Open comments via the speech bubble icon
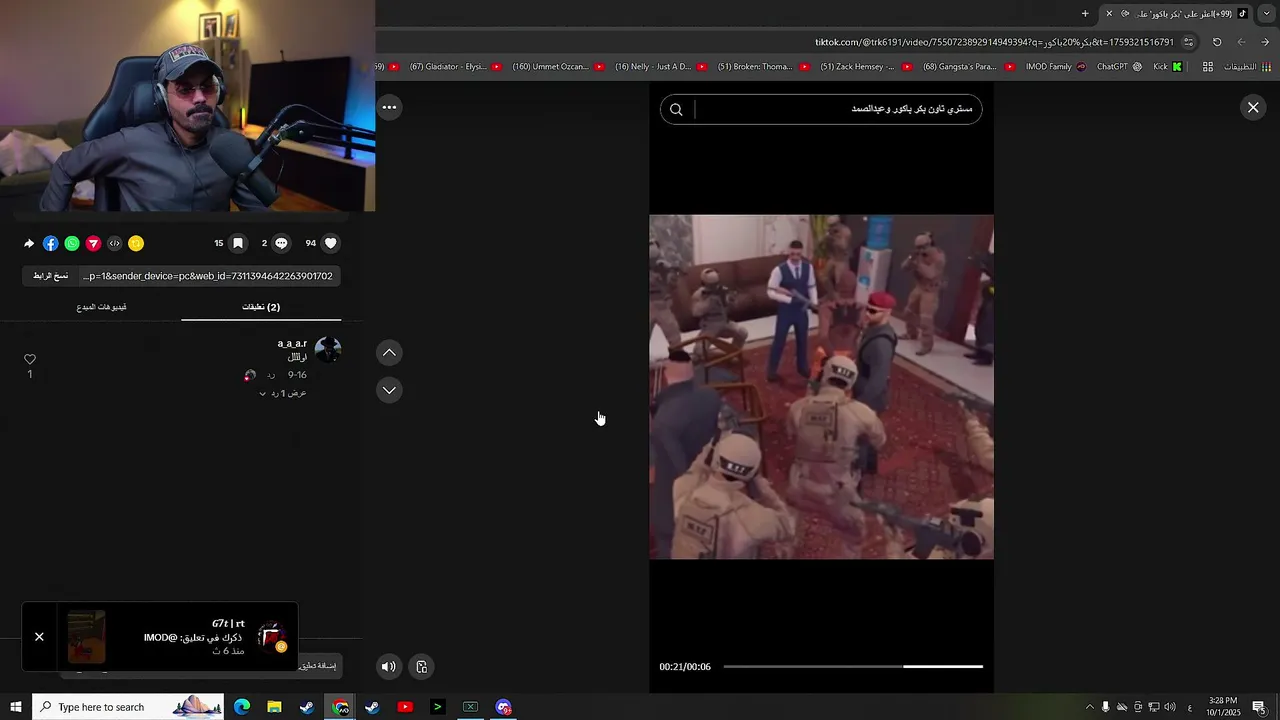1280x720 pixels. tap(281, 243)
